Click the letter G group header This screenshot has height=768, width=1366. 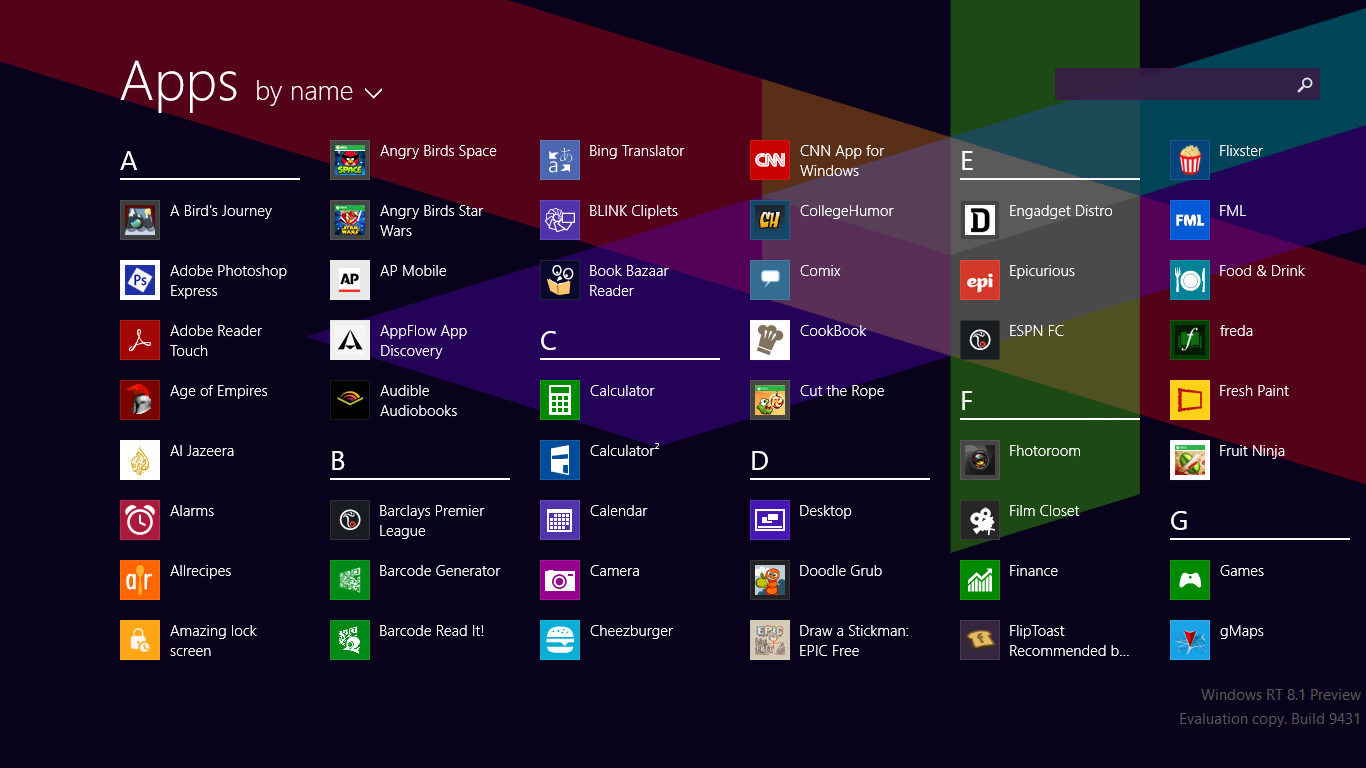tap(1260, 521)
